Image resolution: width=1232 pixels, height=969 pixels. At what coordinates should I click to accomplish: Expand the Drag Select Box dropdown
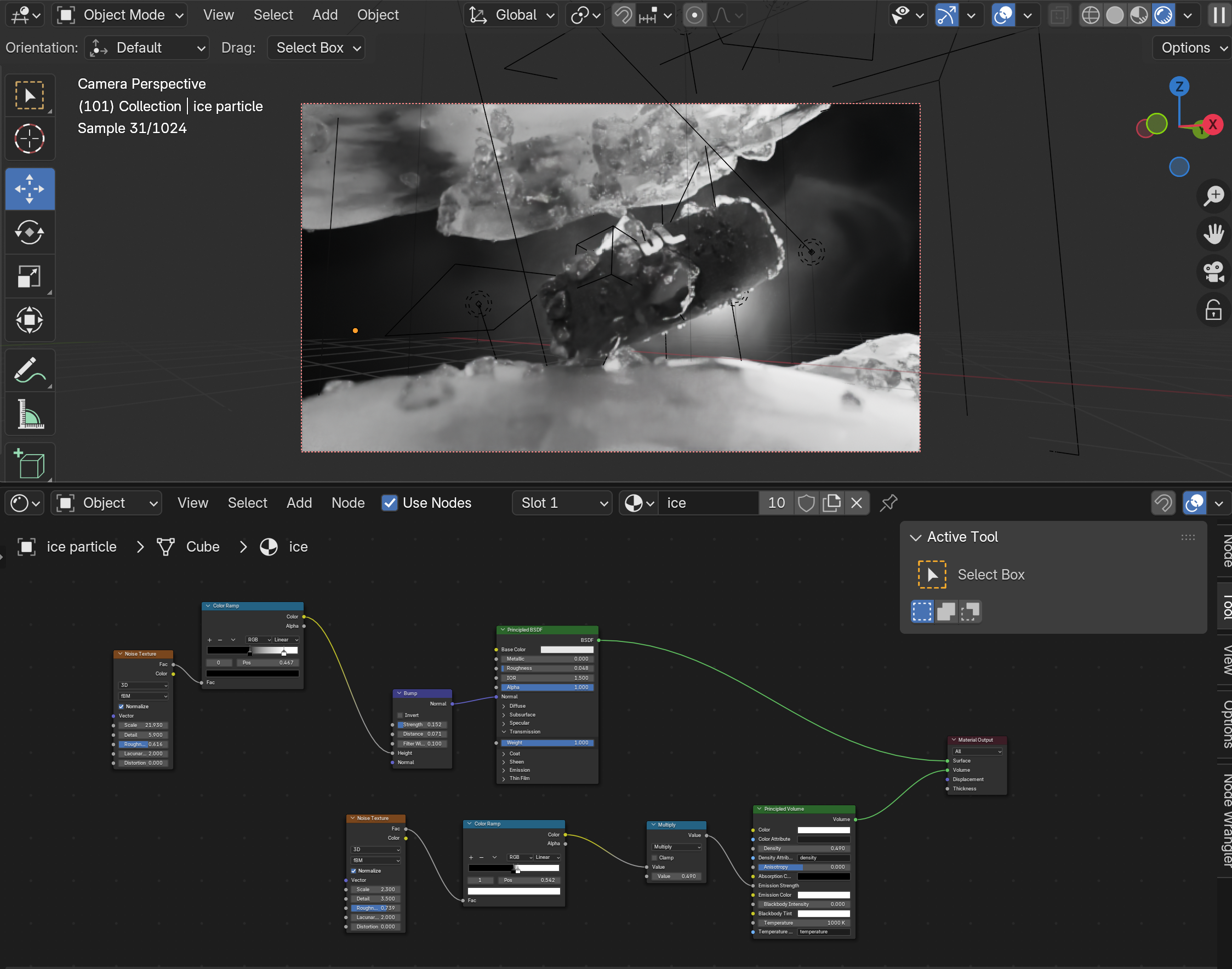point(316,48)
